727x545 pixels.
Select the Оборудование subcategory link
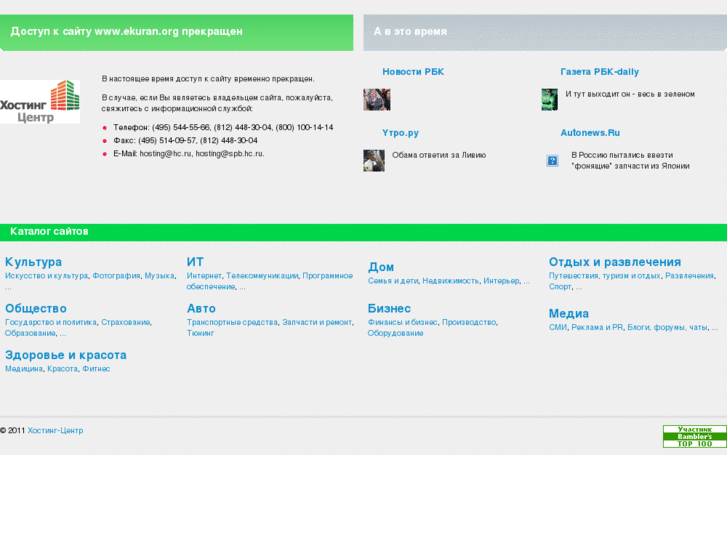(x=395, y=333)
